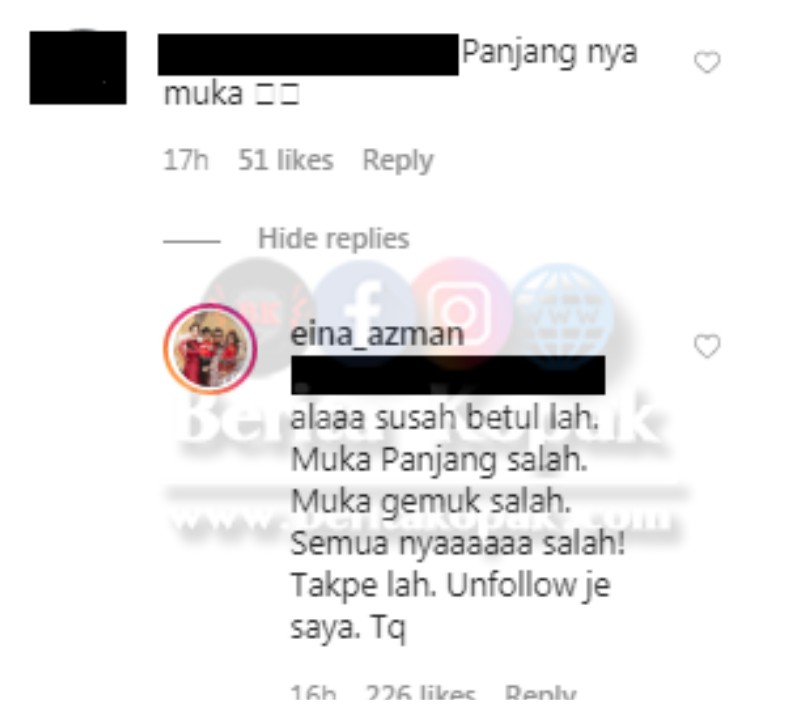Click Reply under eina_azman's comment
The width and height of the screenshot is (800, 714).
540,693
